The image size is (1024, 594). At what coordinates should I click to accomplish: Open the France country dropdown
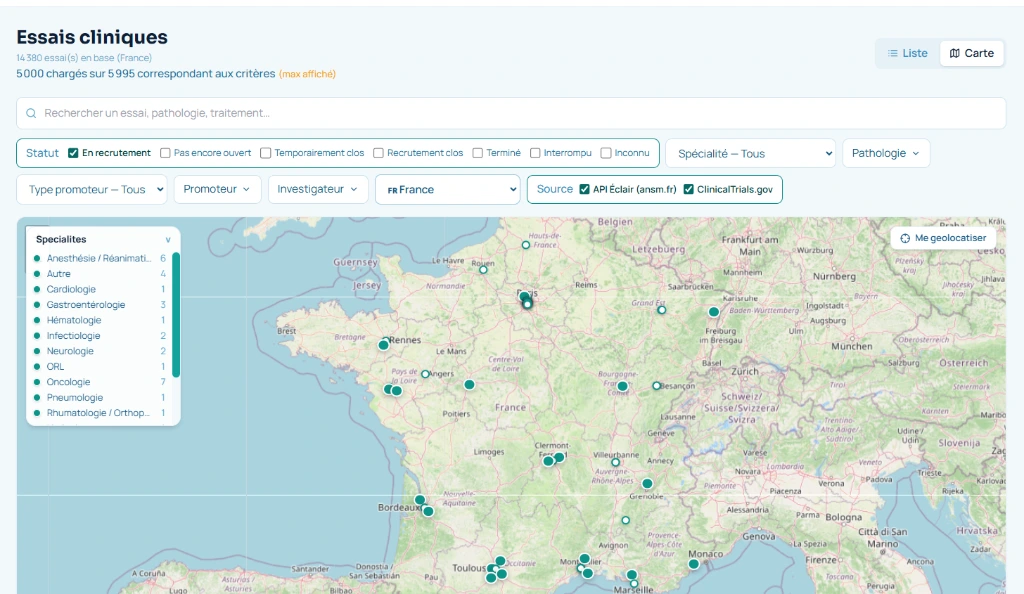pos(447,189)
